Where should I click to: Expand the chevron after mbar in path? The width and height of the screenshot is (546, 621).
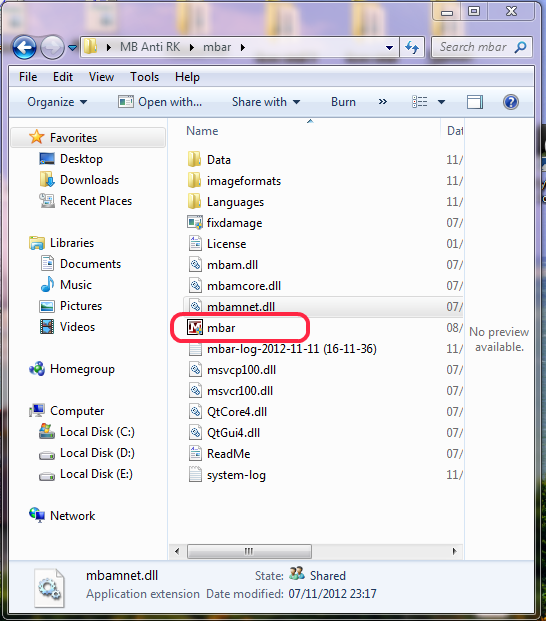[x=243, y=48]
